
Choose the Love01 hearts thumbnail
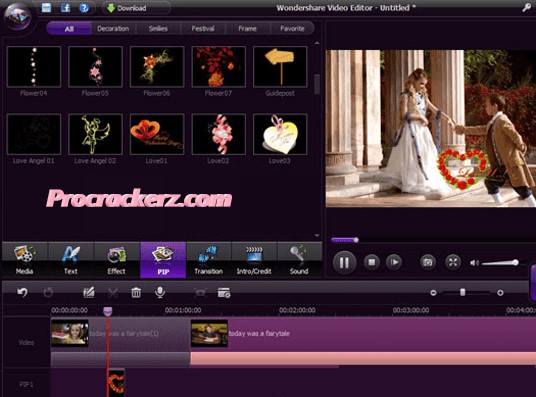157,134
